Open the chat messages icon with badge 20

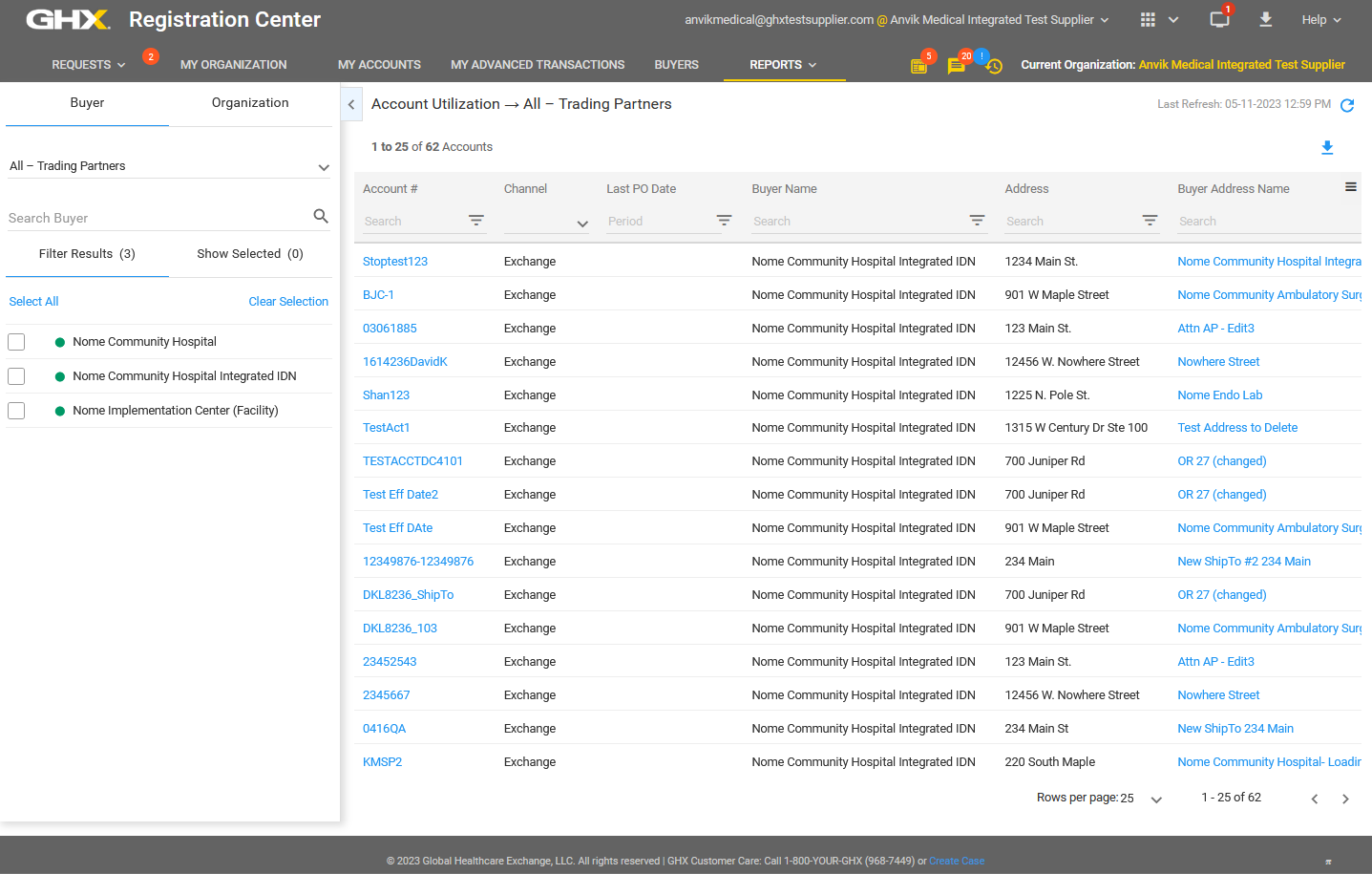(956, 66)
